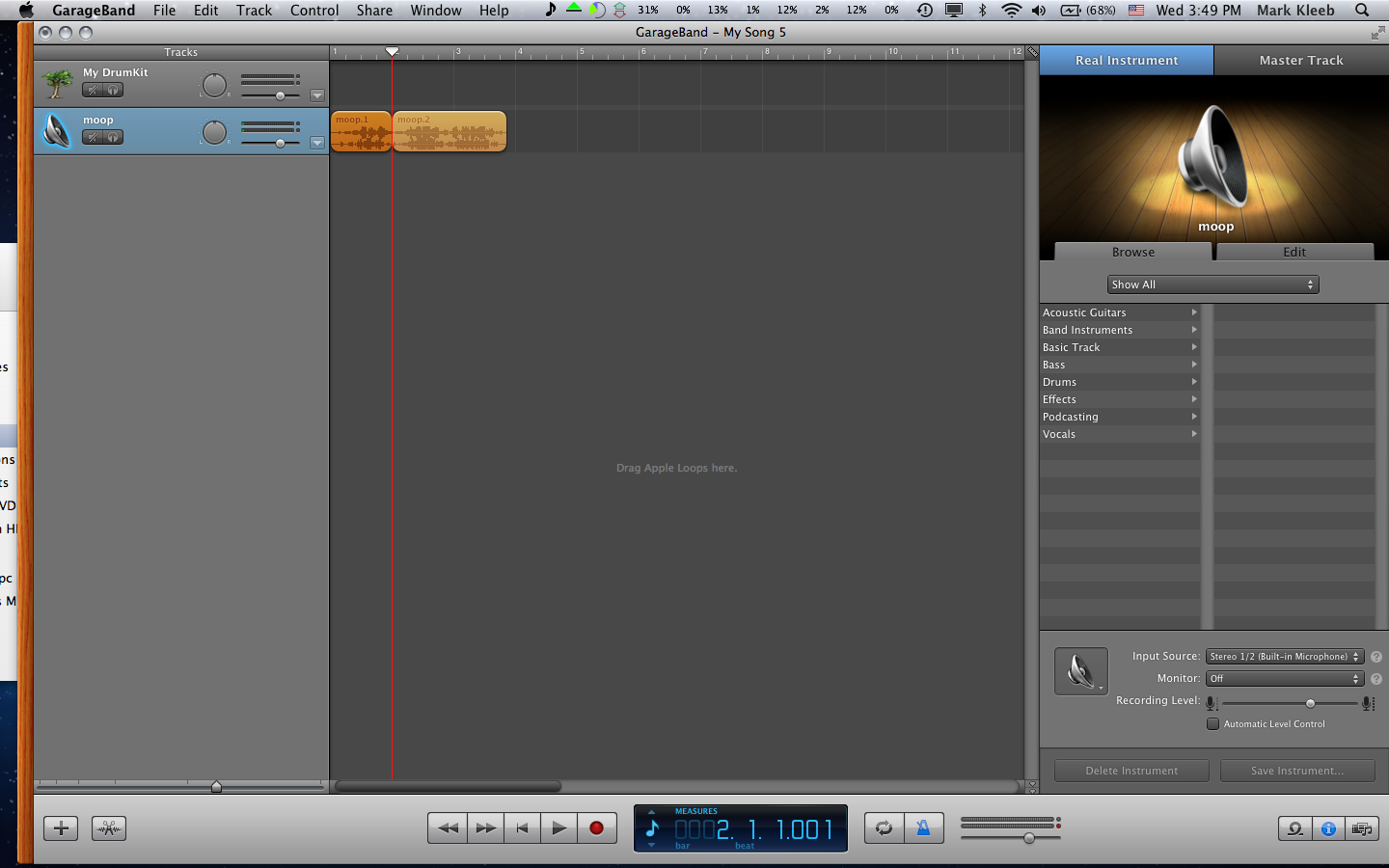Switch to the Master Track tab
The width and height of the screenshot is (1389, 868).
pyautogui.click(x=1301, y=60)
